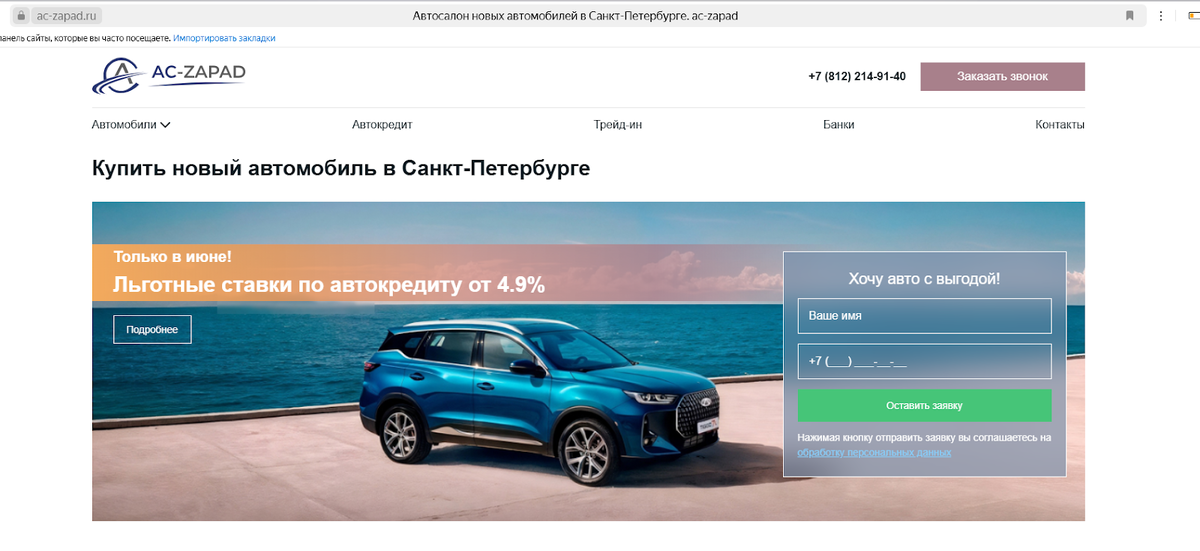The width and height of the screenshot is (1200, 551).
Task: Open the Автокредит menu item
Action: (x=382, y=125)
